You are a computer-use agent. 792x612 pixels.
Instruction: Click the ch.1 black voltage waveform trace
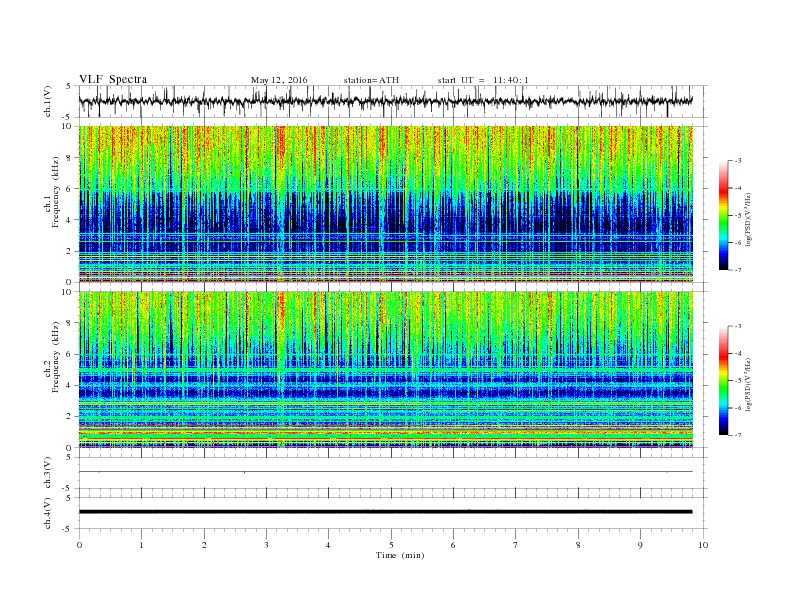click(x=385, y=101)
